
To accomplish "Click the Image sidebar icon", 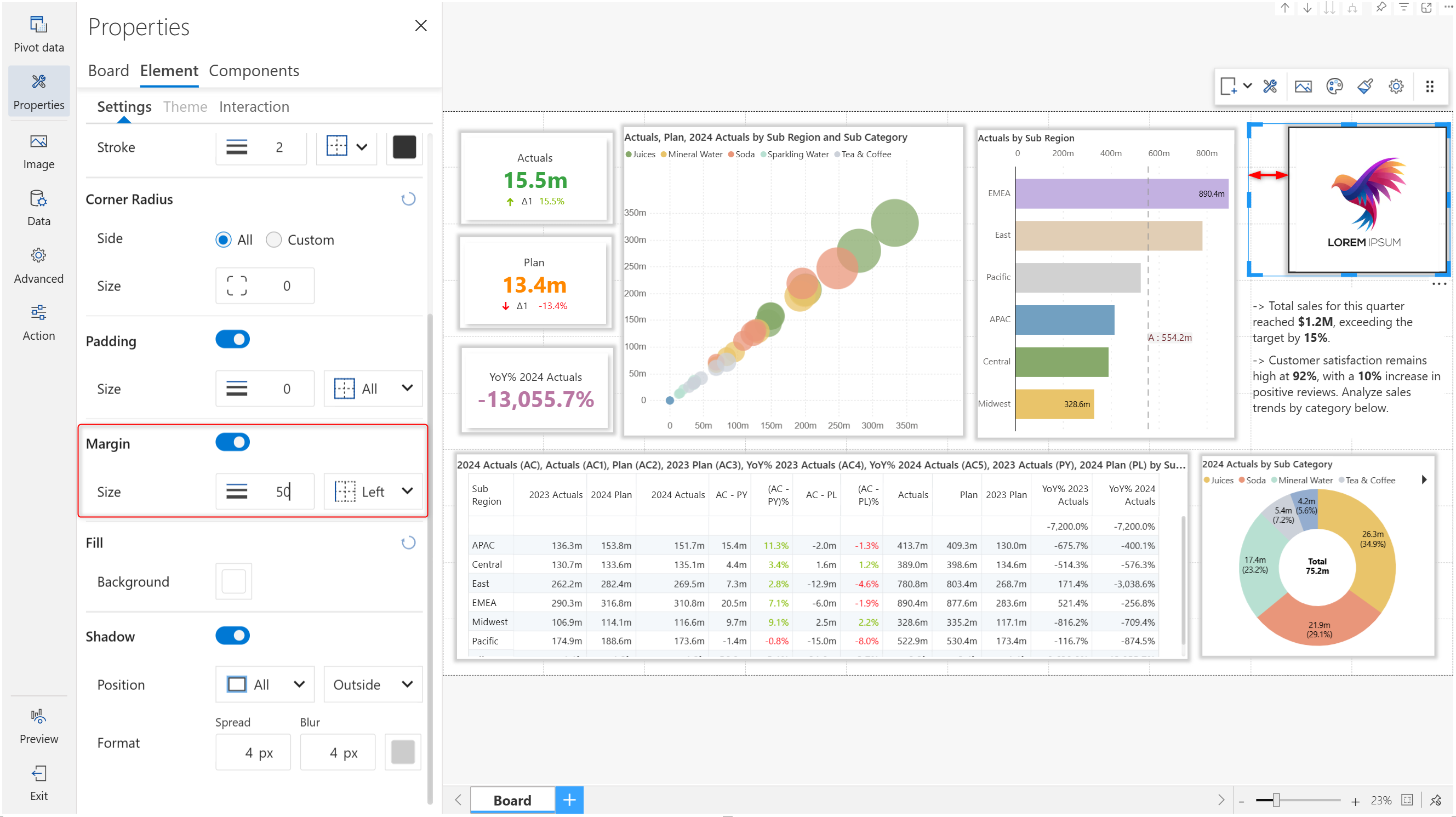I will click(x=38, y=151).
